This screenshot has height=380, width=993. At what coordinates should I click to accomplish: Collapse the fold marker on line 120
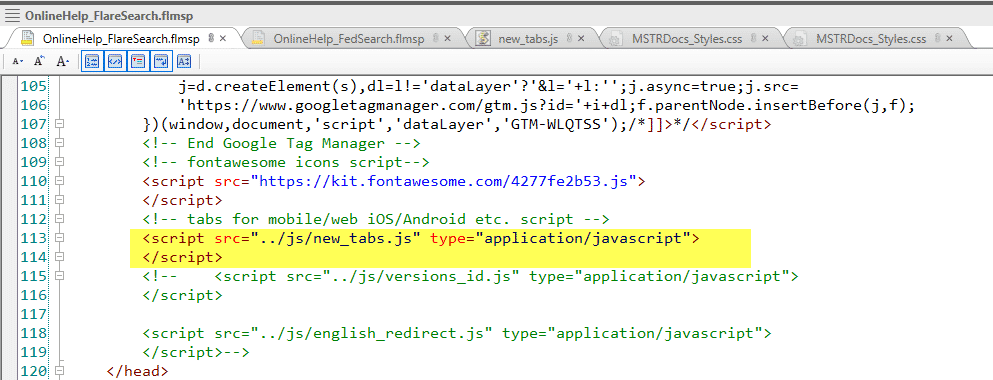click(x=60, y=370)
